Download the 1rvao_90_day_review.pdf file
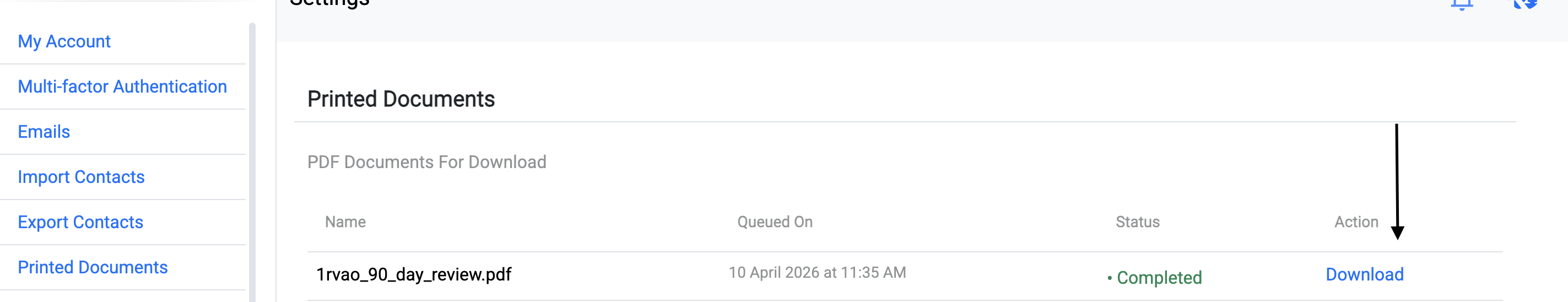The image size is (1568, 302). [1364, 274]
